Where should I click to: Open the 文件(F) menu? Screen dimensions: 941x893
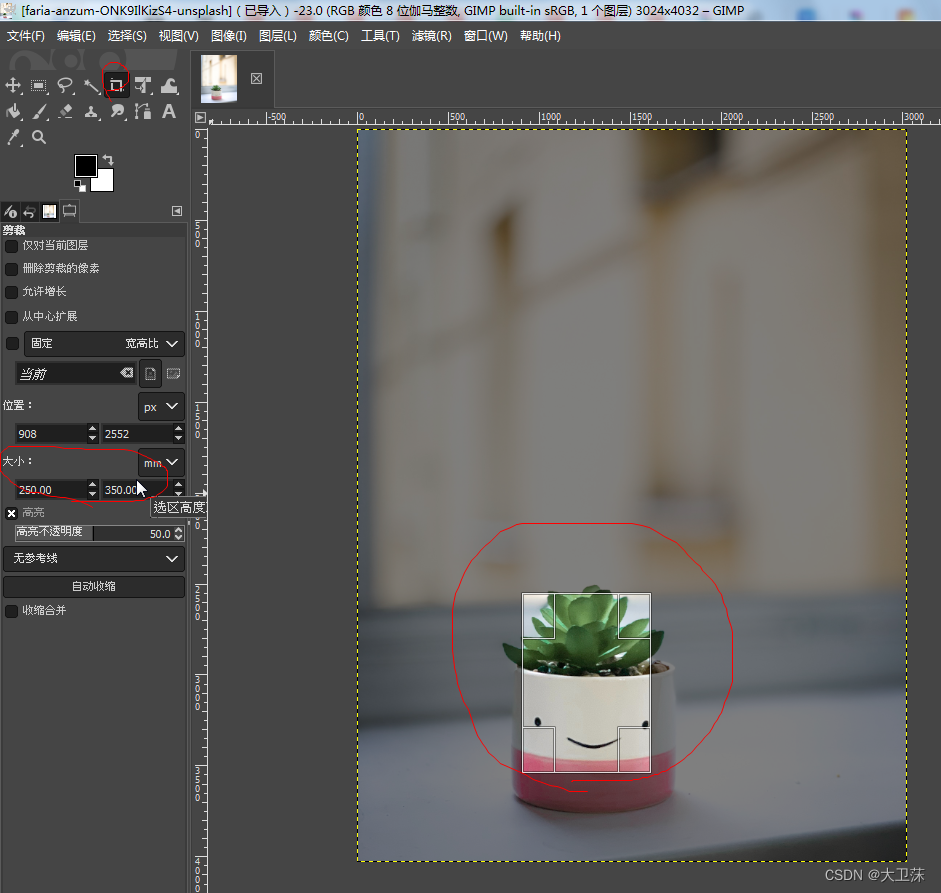pyautogui.click(x=26, y=36)
